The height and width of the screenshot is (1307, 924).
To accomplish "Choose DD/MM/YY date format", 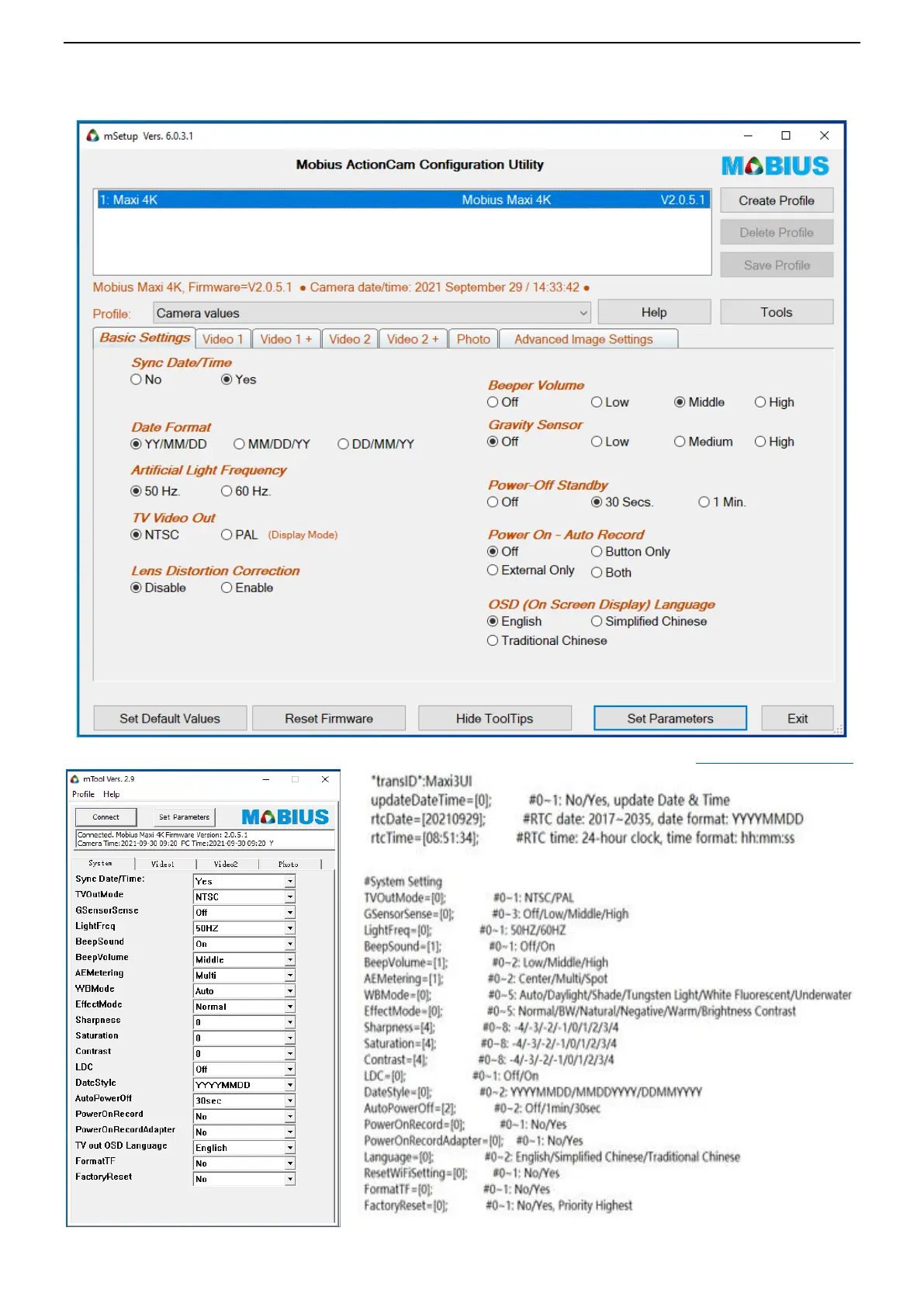I will coord(344,444).
